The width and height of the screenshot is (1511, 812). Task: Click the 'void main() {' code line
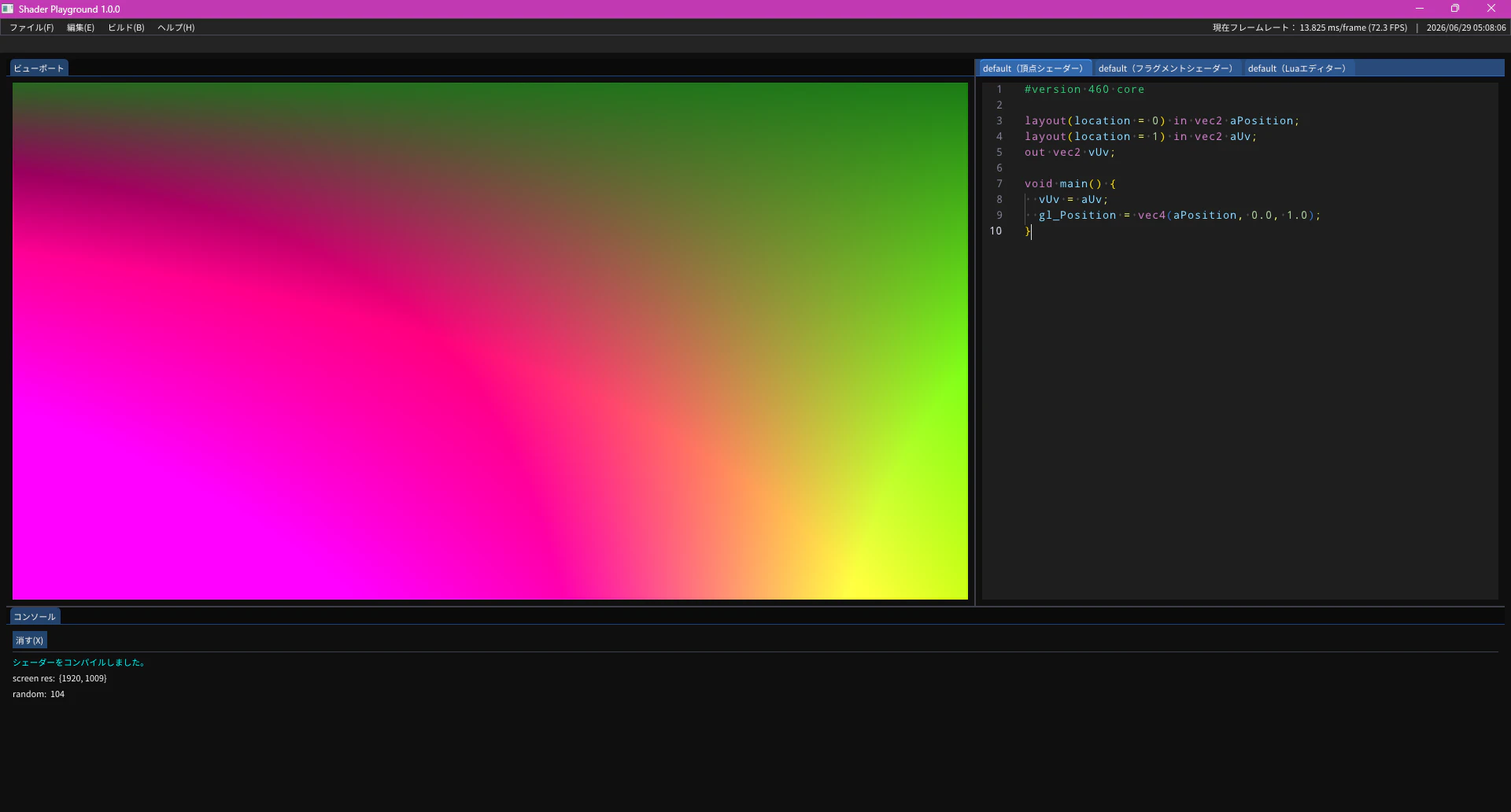click(x=1070, y=184)
